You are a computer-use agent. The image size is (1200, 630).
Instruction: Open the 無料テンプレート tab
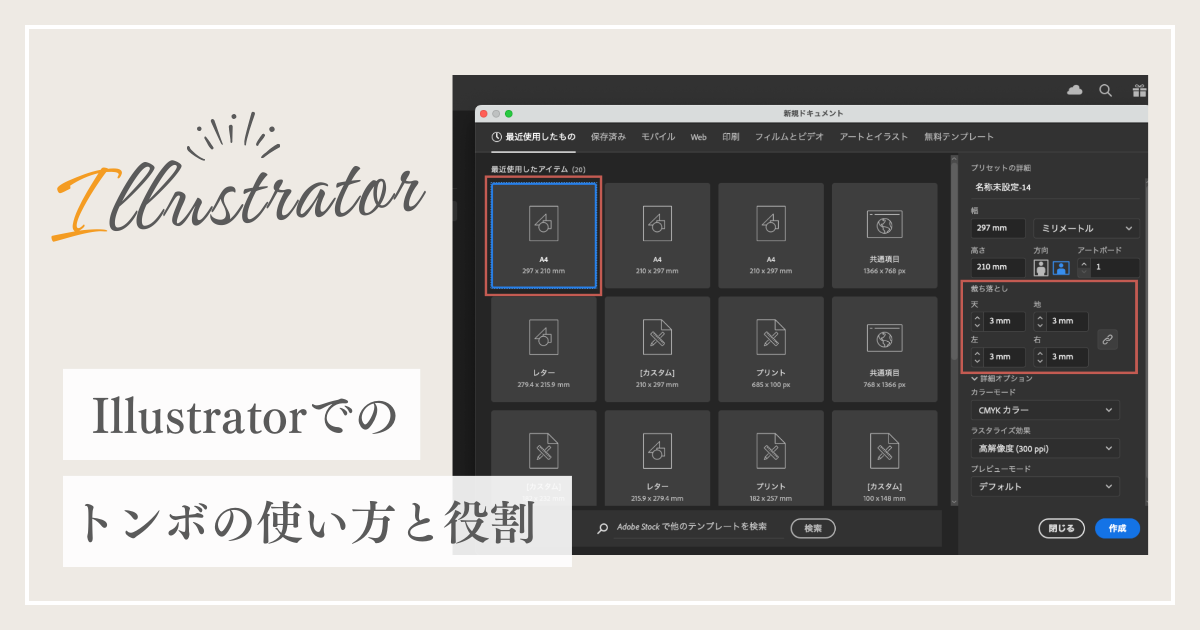[959, 137]
